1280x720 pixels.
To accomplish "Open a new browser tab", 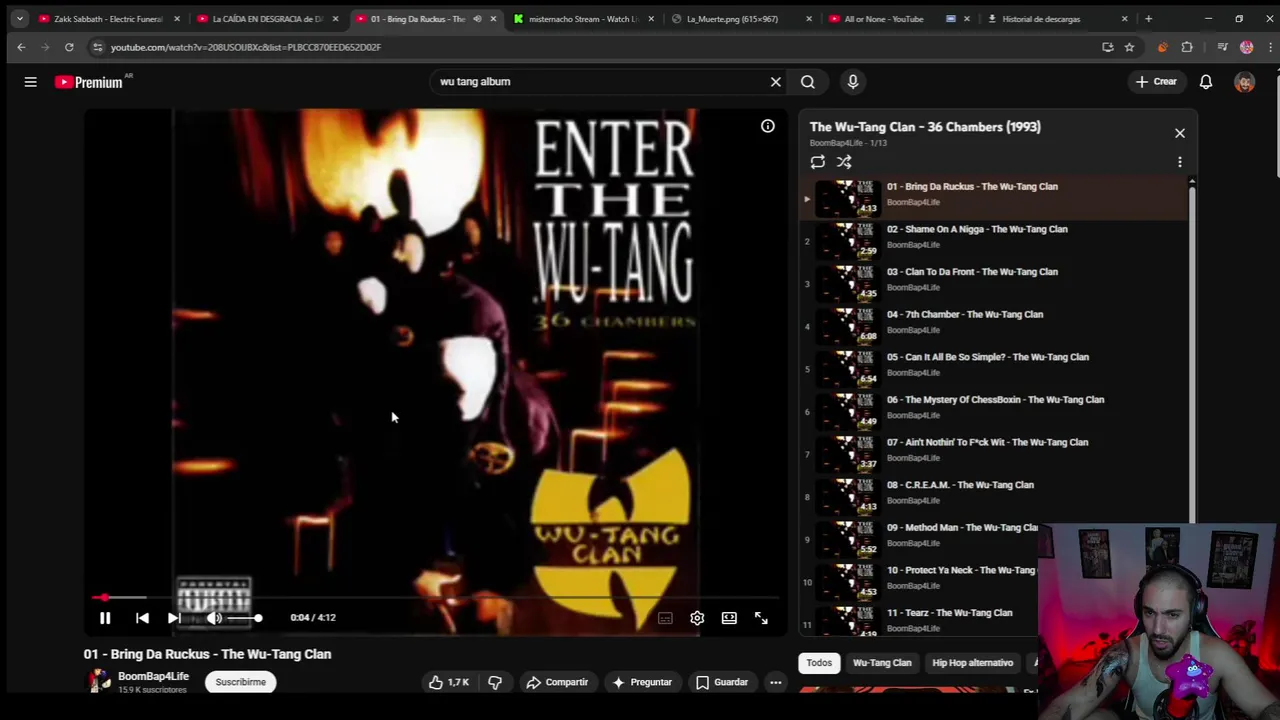I will coord(1148,19).
